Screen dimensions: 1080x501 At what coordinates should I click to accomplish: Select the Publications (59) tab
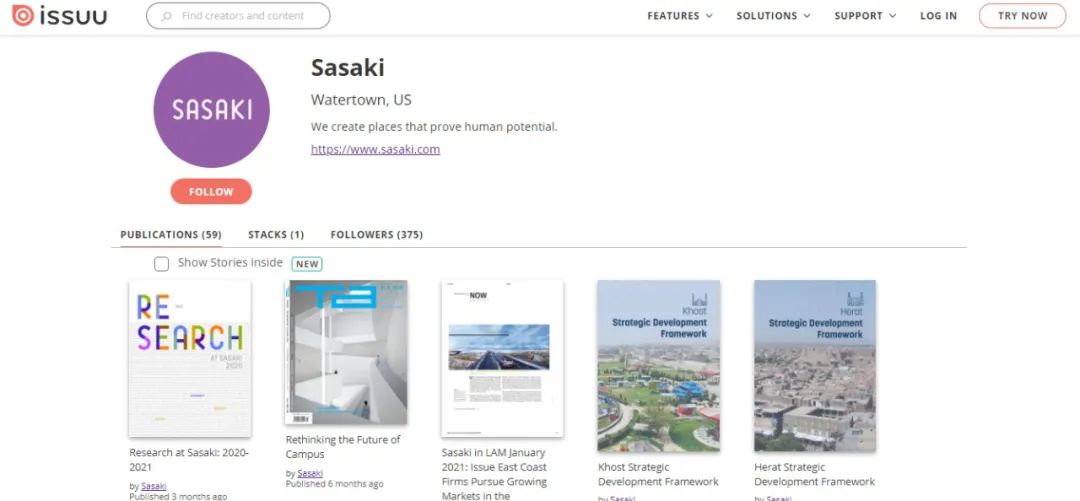point(171,234)
